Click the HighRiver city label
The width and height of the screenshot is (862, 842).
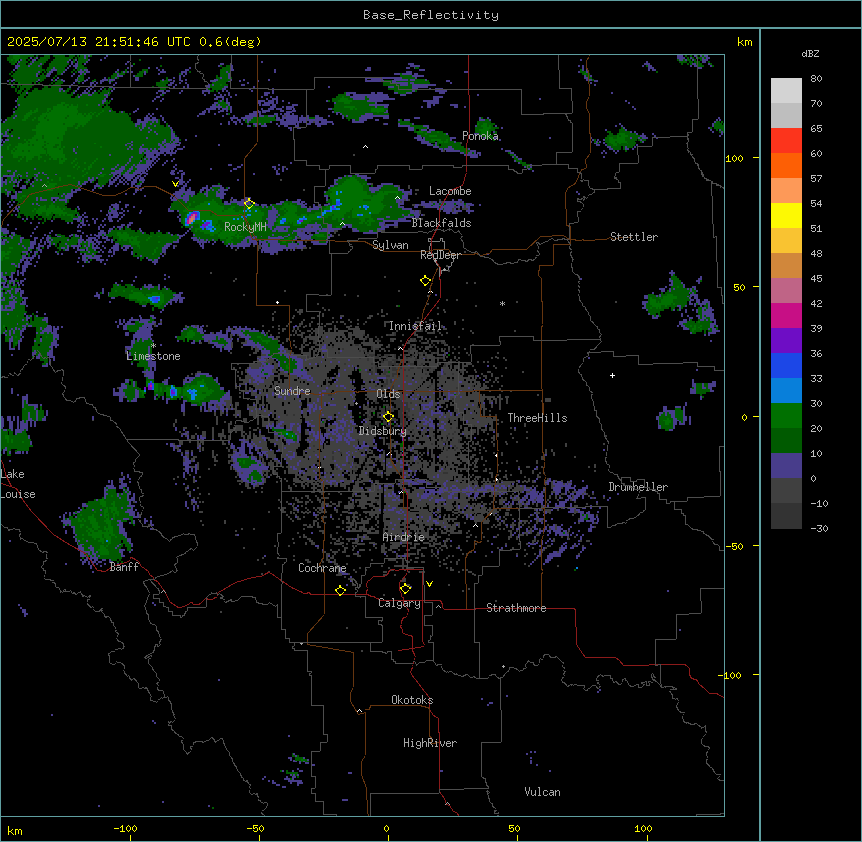(x=430, y=743)
